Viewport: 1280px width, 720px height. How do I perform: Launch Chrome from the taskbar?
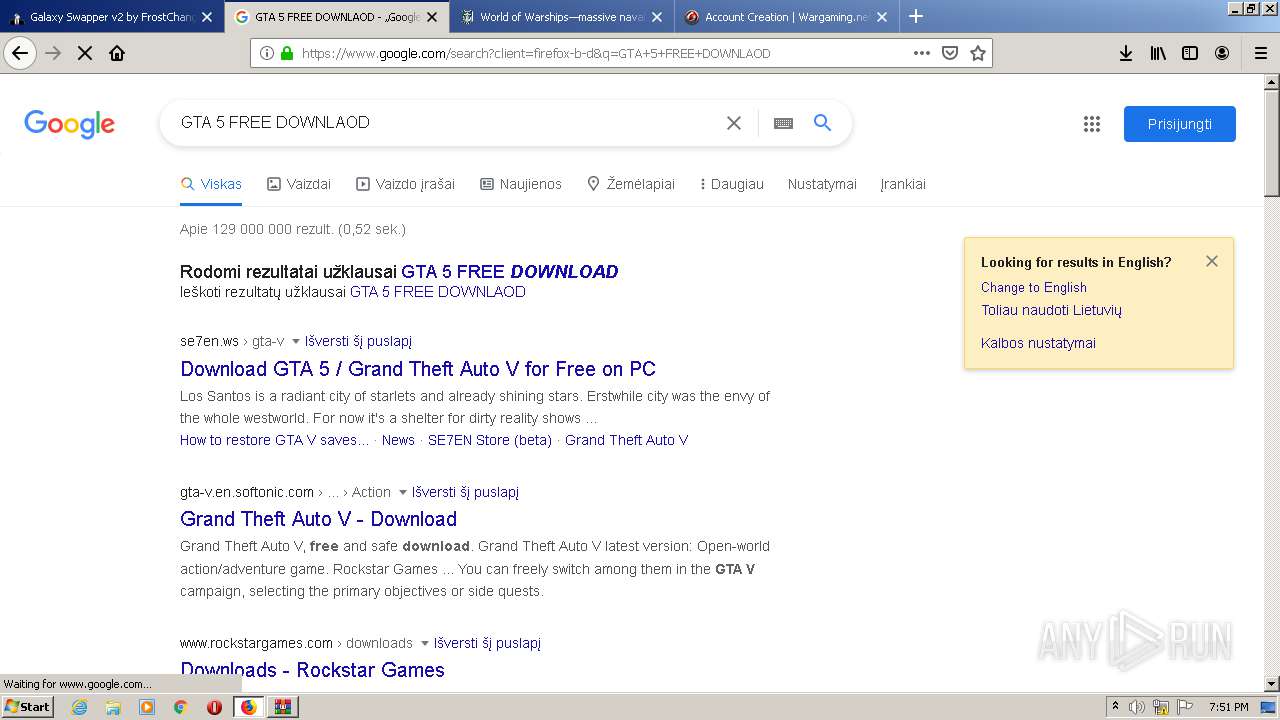click(180, 707)
